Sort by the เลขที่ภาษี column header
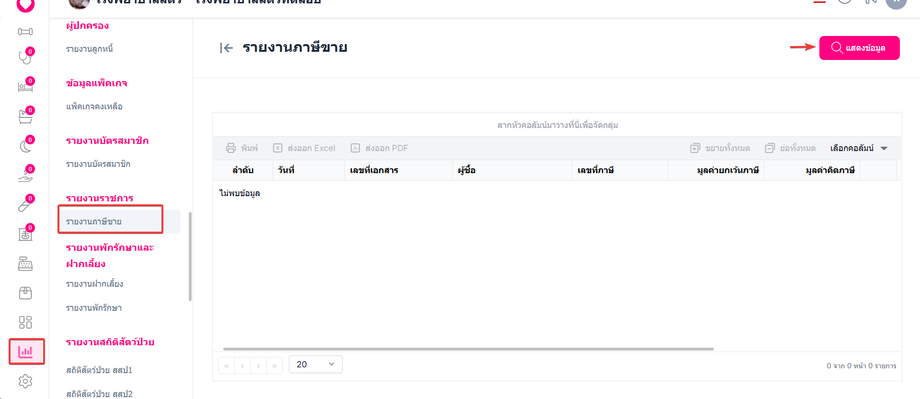The width and height of the screenshot is (920, 399). pos(620,171)
